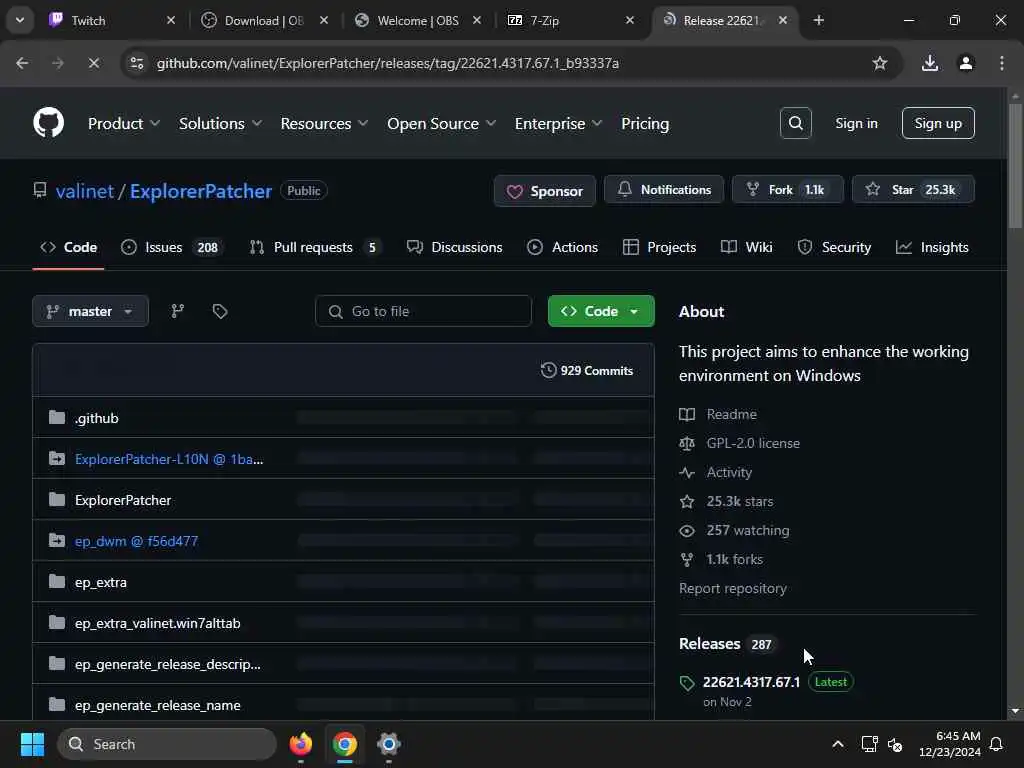Open ep_generate_release_name folder

157,705
